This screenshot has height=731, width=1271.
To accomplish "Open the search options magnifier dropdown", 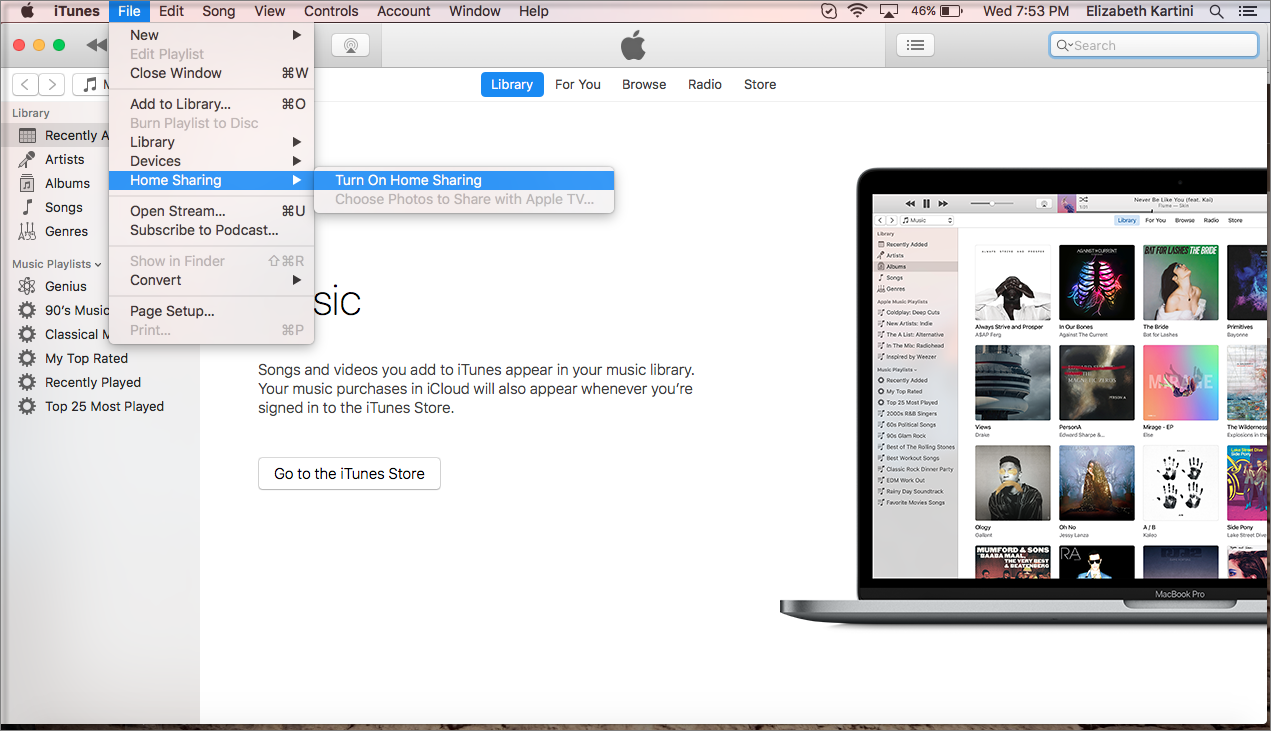I will [1064, 45].
